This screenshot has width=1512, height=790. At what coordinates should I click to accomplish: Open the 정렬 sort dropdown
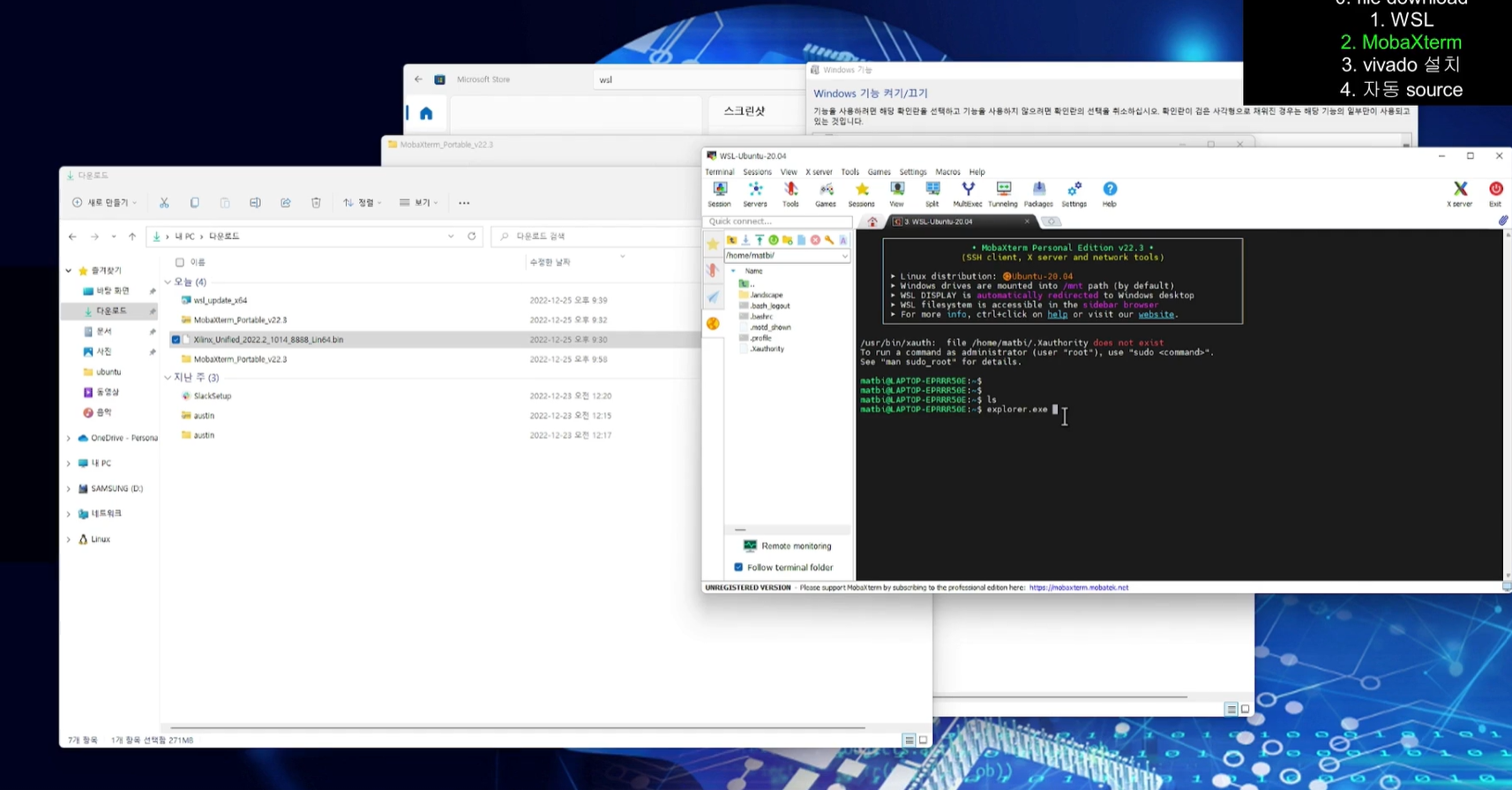pyautogui.click(x=363, y=202)
